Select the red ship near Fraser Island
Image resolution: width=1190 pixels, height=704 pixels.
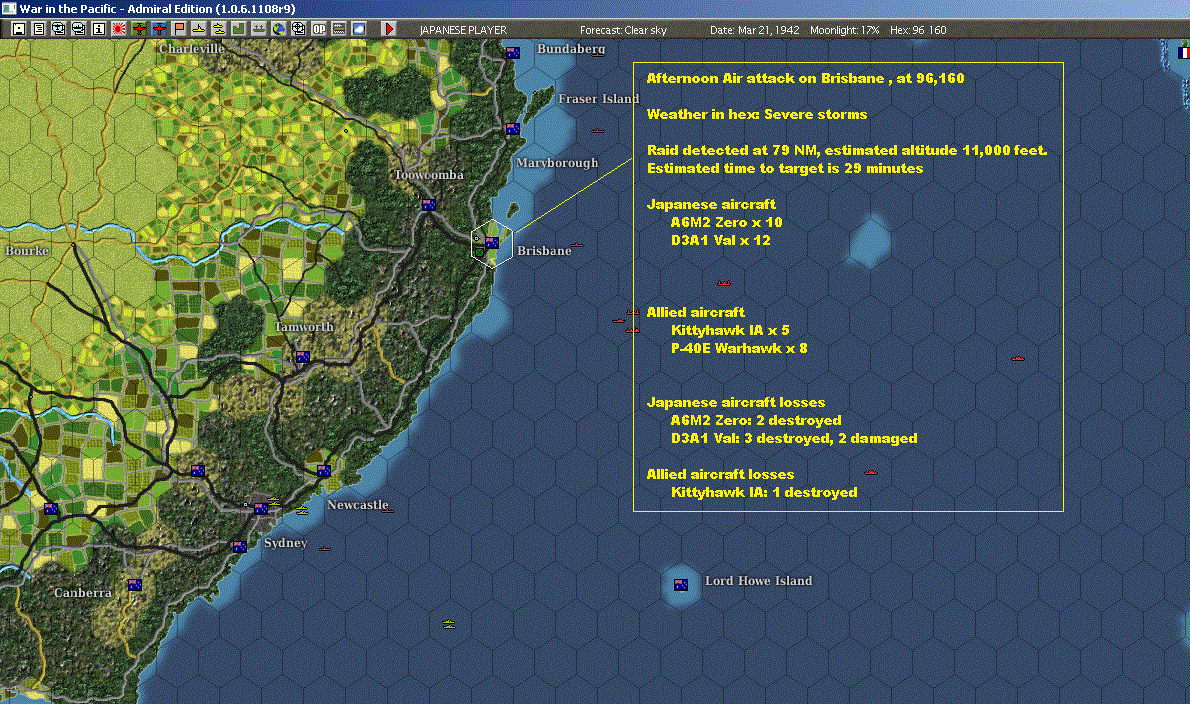[x=598, y=131]
